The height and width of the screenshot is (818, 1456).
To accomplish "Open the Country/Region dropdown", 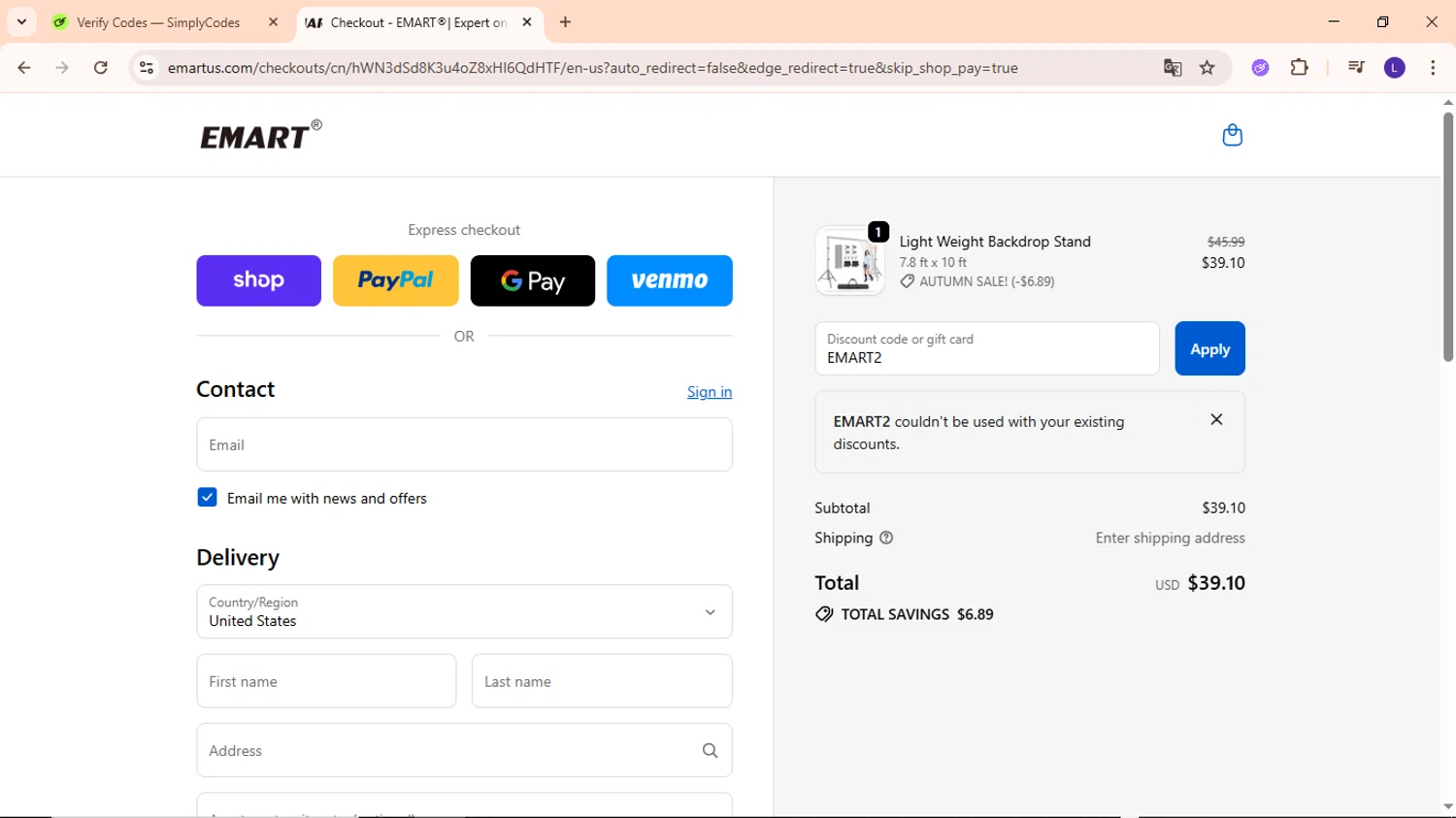I will coord(464,611).
